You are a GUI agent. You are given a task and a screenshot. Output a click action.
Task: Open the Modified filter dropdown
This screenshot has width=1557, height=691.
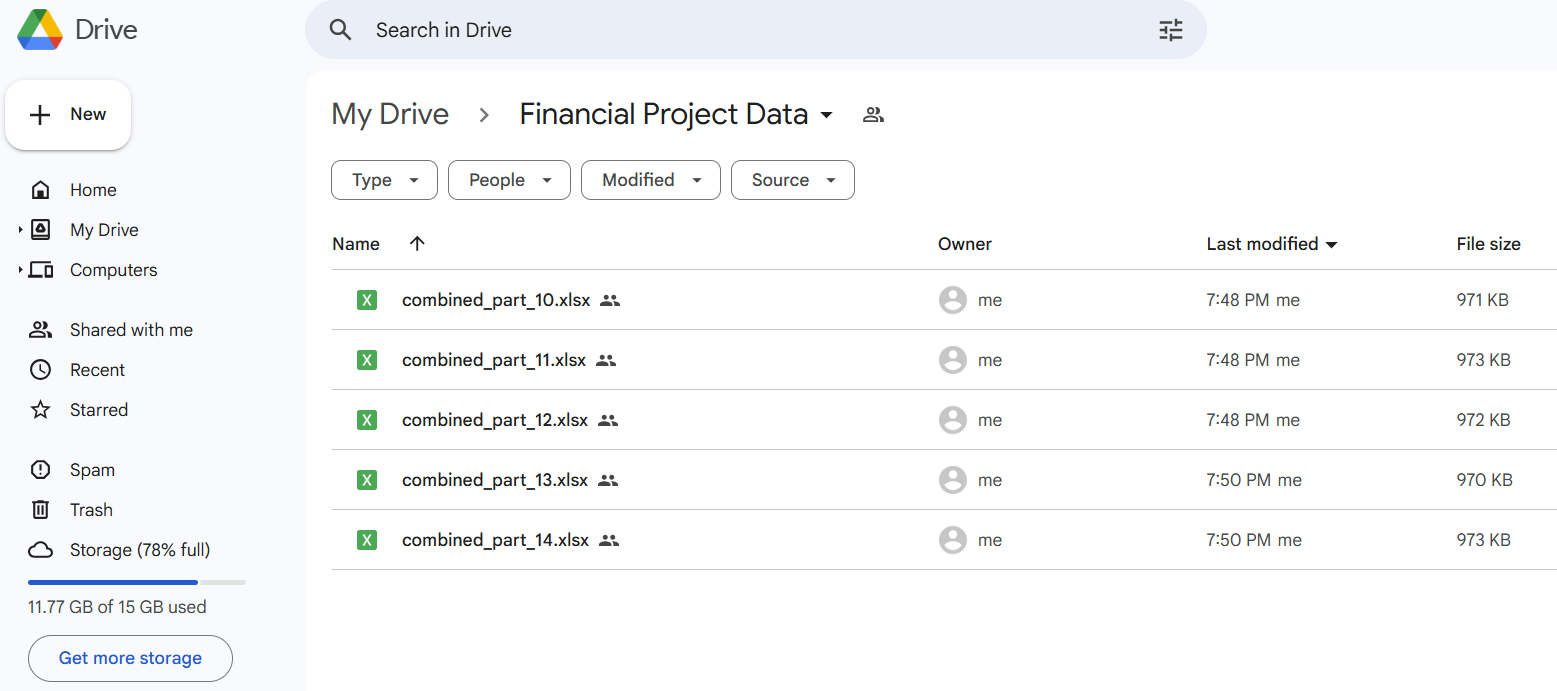(x=650, y=180)
